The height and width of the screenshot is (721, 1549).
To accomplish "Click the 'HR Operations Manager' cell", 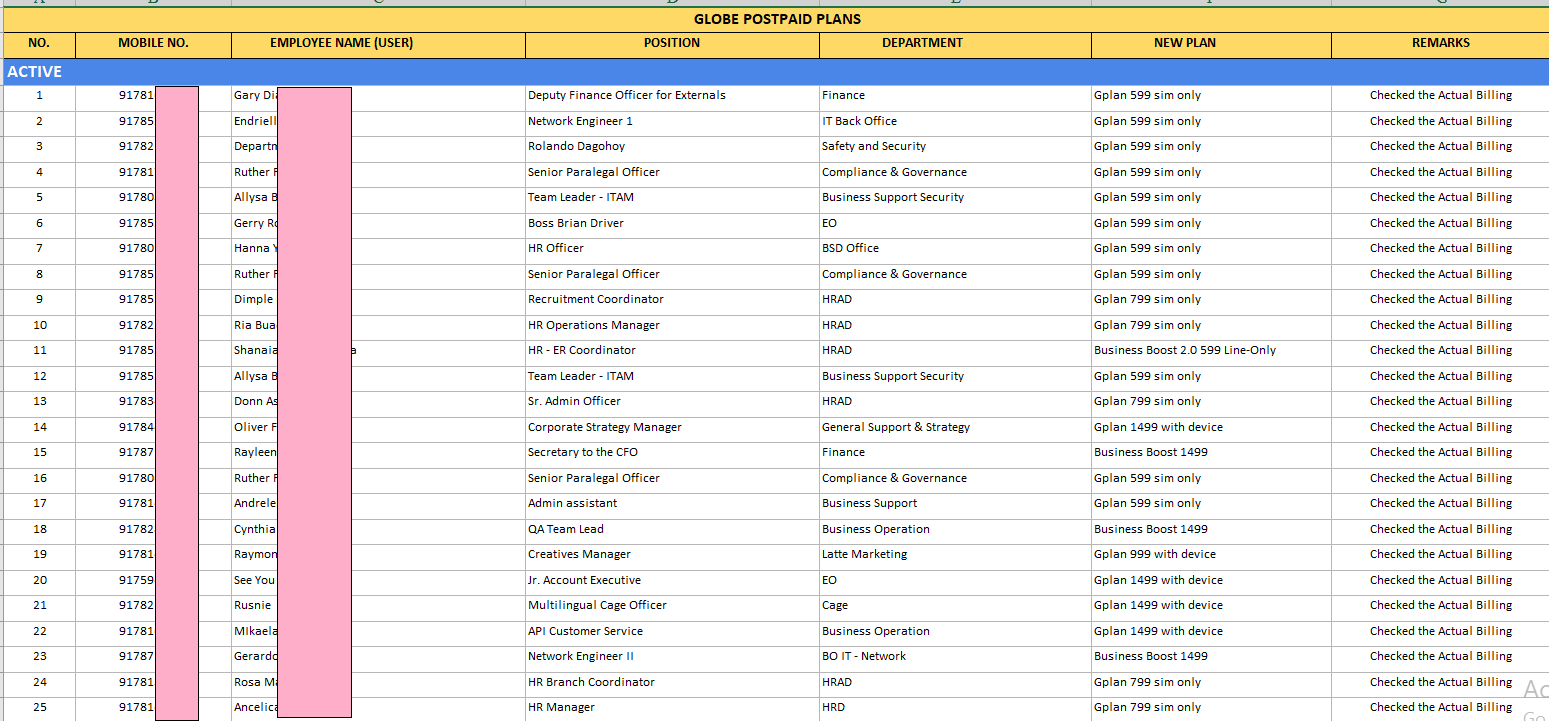I will coord(672,326).
